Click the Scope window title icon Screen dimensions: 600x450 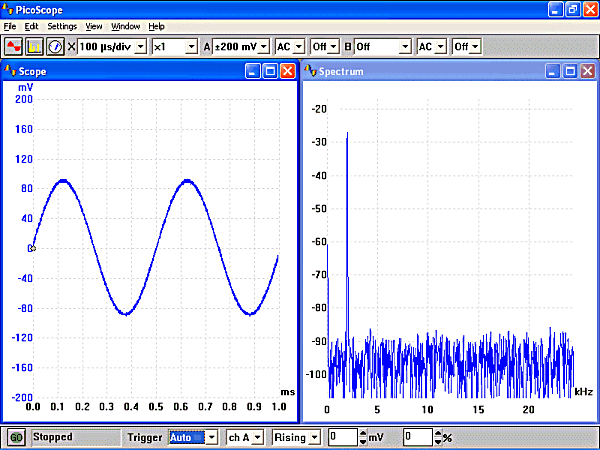pyautogui.click(x=10, y=71)
